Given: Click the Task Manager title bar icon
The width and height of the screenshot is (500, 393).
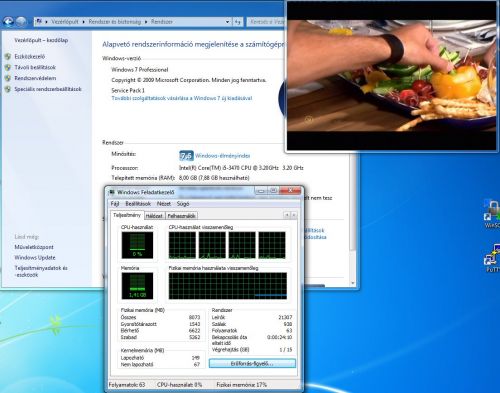Looking at the screenshot, I should (112, 192).
